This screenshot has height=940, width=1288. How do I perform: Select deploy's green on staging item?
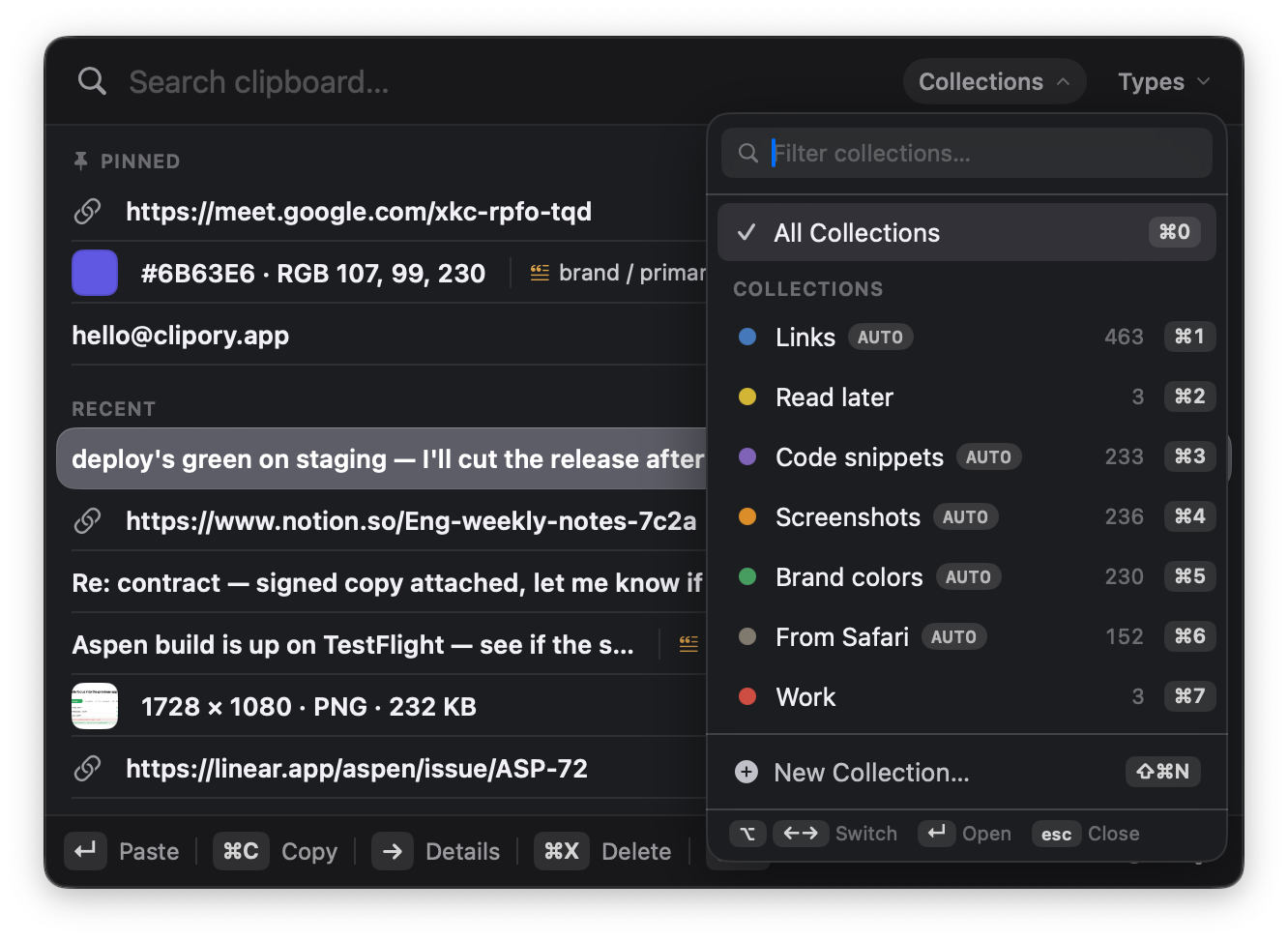(383, 458)
